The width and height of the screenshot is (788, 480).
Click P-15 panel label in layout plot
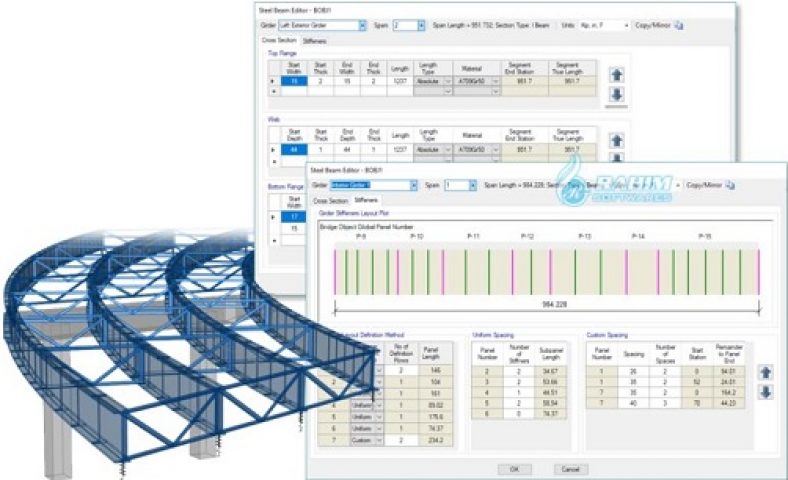[x=705, y=236]
